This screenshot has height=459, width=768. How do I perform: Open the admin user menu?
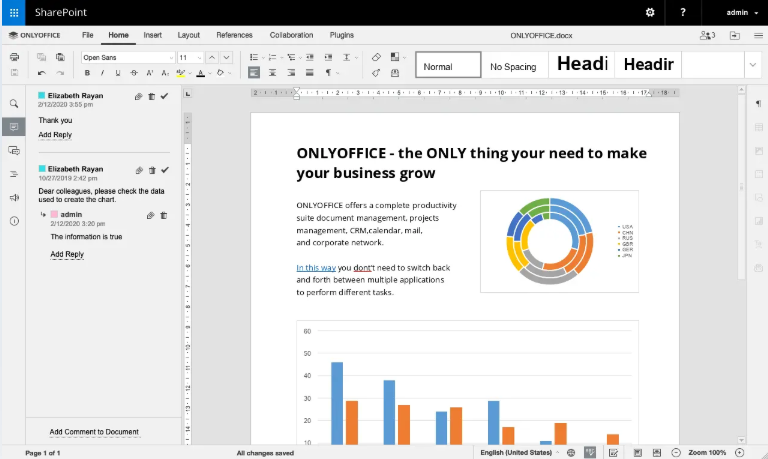(742, 12)
